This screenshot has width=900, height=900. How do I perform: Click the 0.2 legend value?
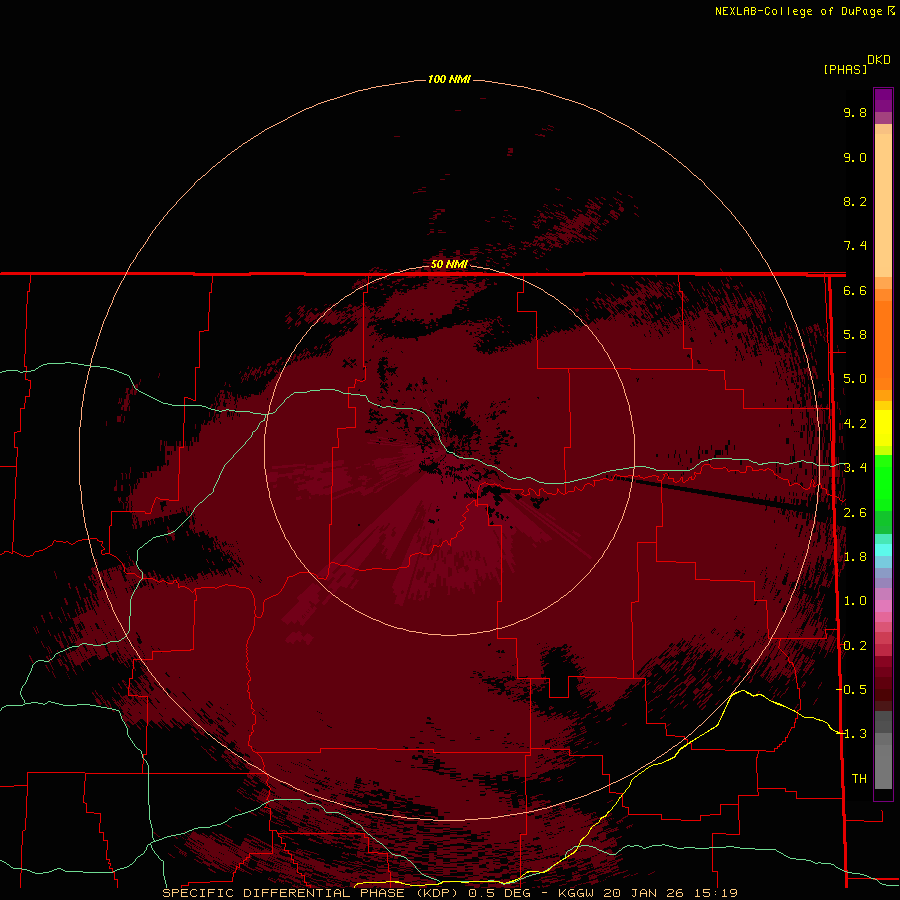click(855, 646)
